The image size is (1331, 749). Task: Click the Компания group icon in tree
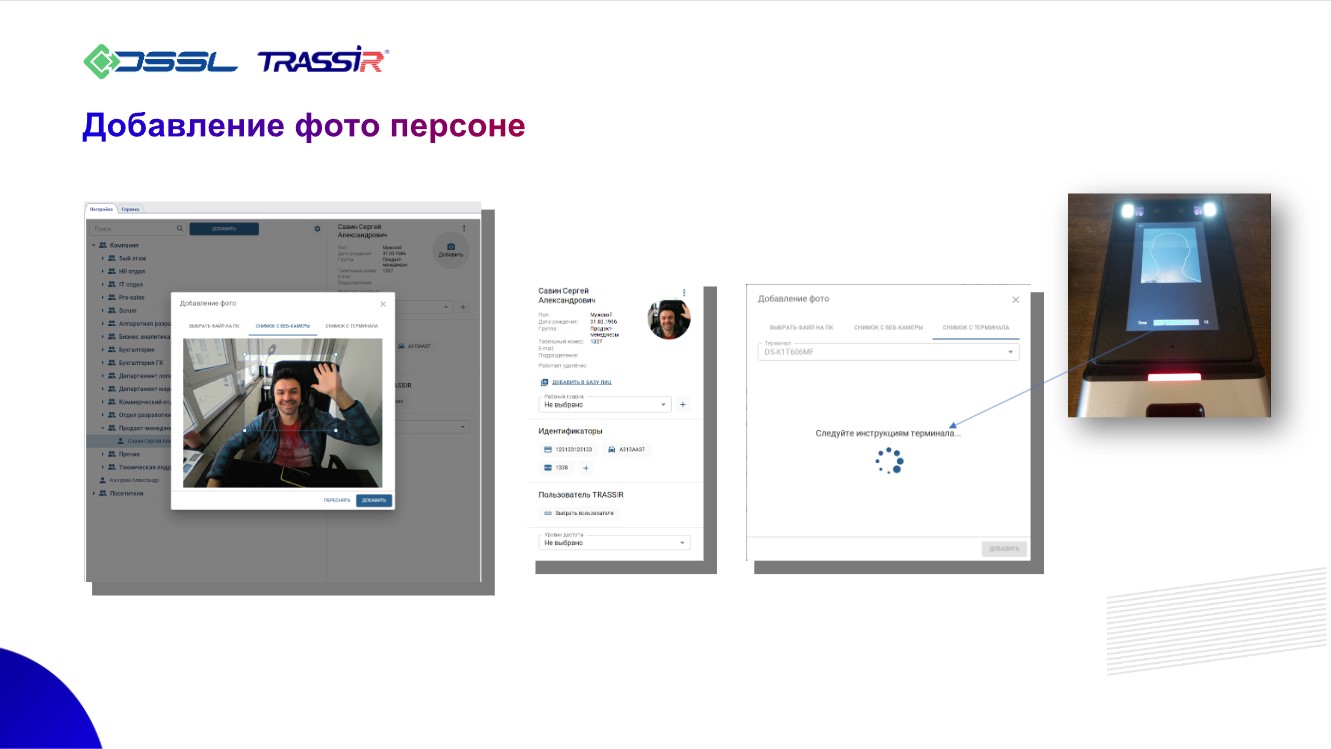(x=102, y=245)
